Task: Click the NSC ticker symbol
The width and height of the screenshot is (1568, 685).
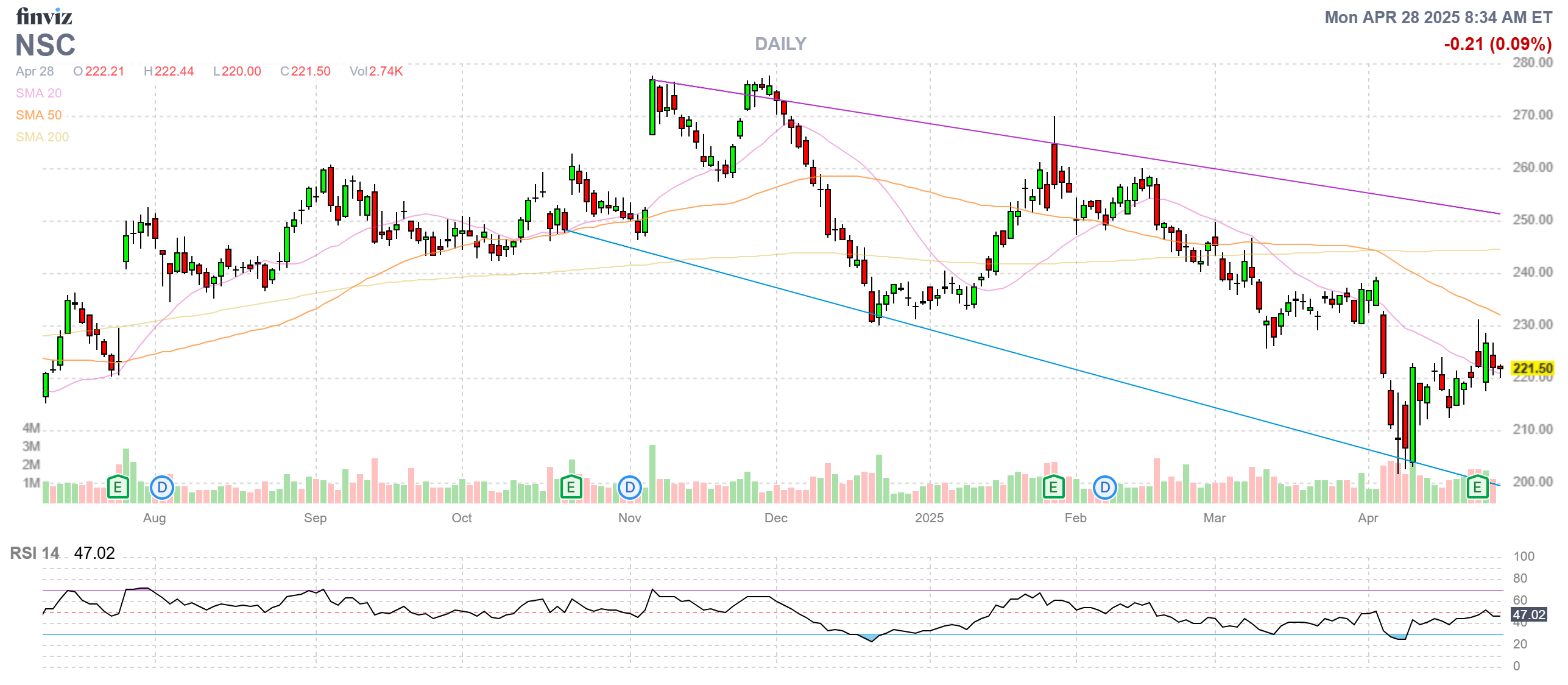Action: click(46, 45)
